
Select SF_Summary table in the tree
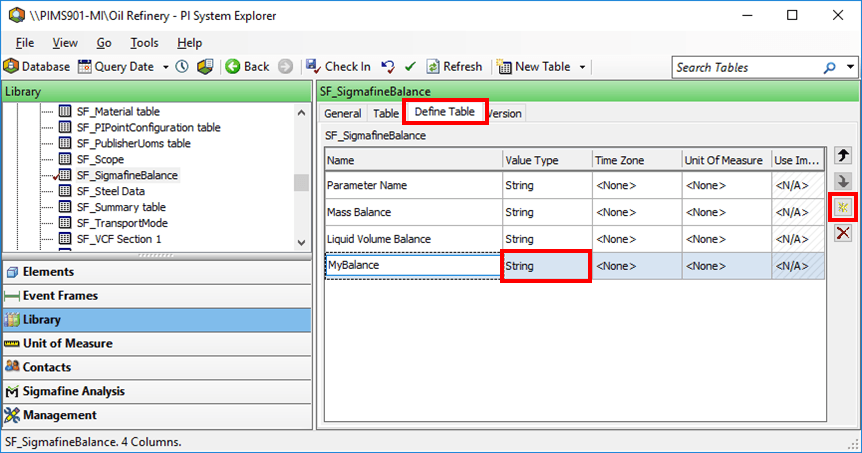(x=121, y=207)
